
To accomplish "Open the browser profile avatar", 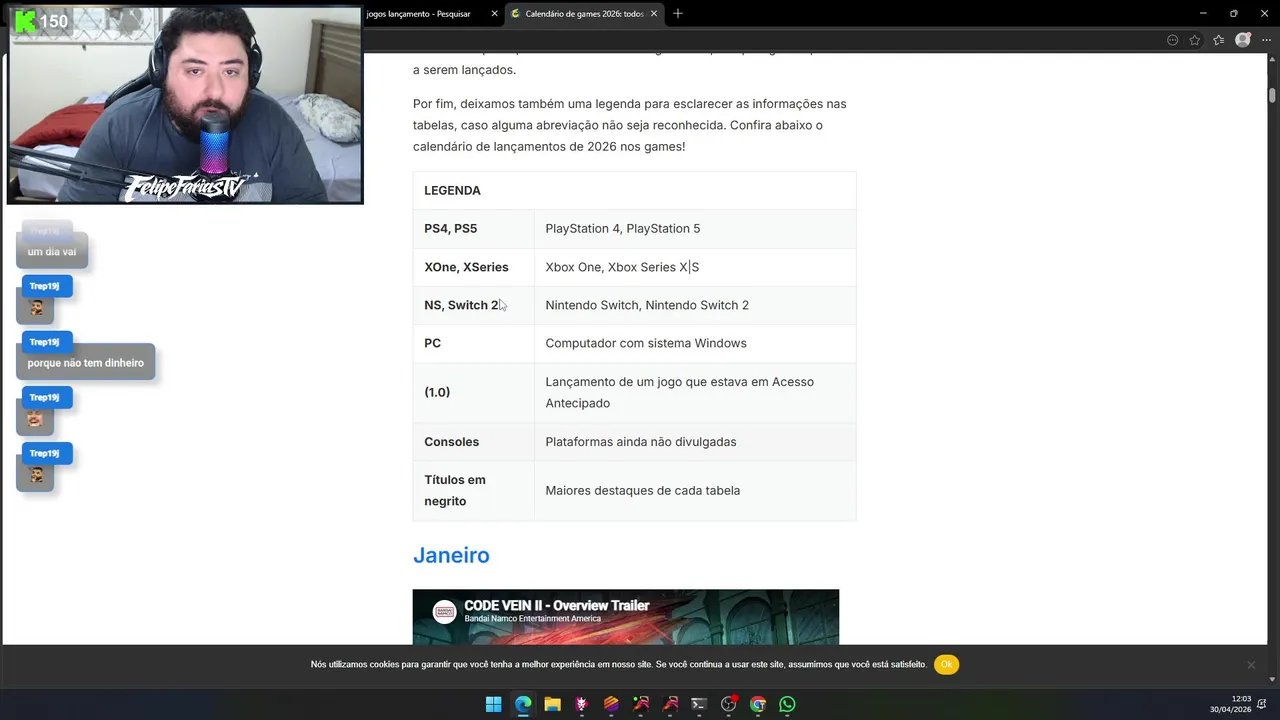I will (1242, 40).
